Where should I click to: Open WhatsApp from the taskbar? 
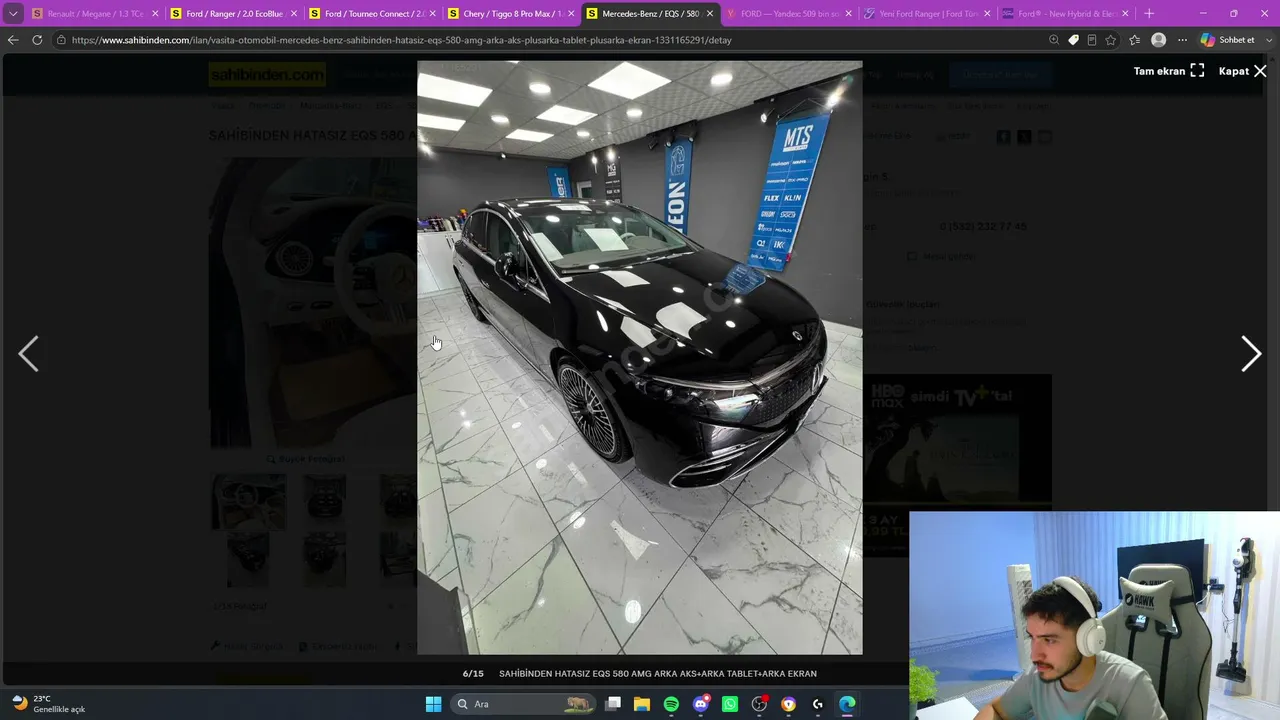click(x=730, y=704)
